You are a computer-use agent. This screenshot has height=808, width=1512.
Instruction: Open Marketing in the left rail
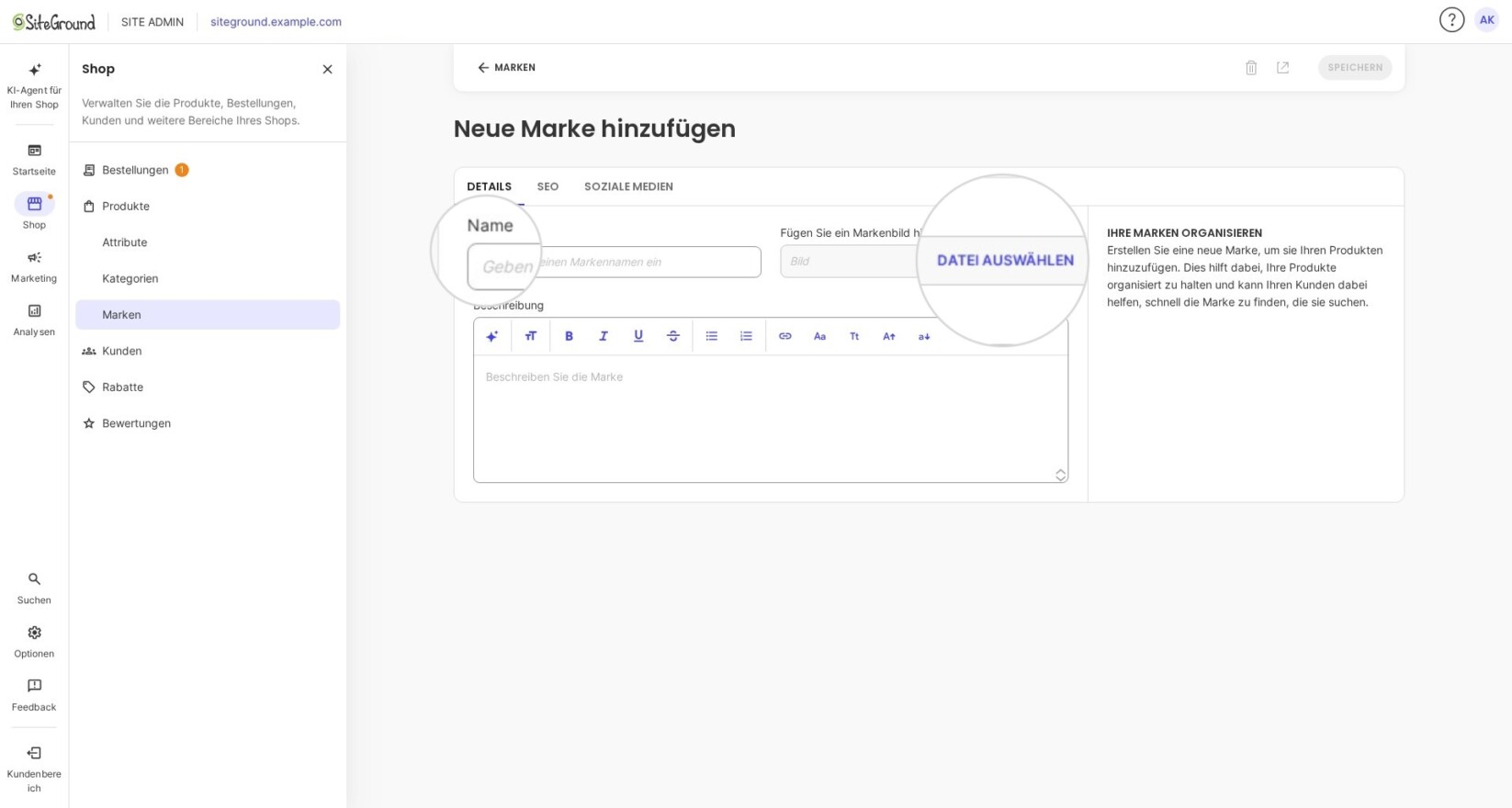click(x=34, y=266)
